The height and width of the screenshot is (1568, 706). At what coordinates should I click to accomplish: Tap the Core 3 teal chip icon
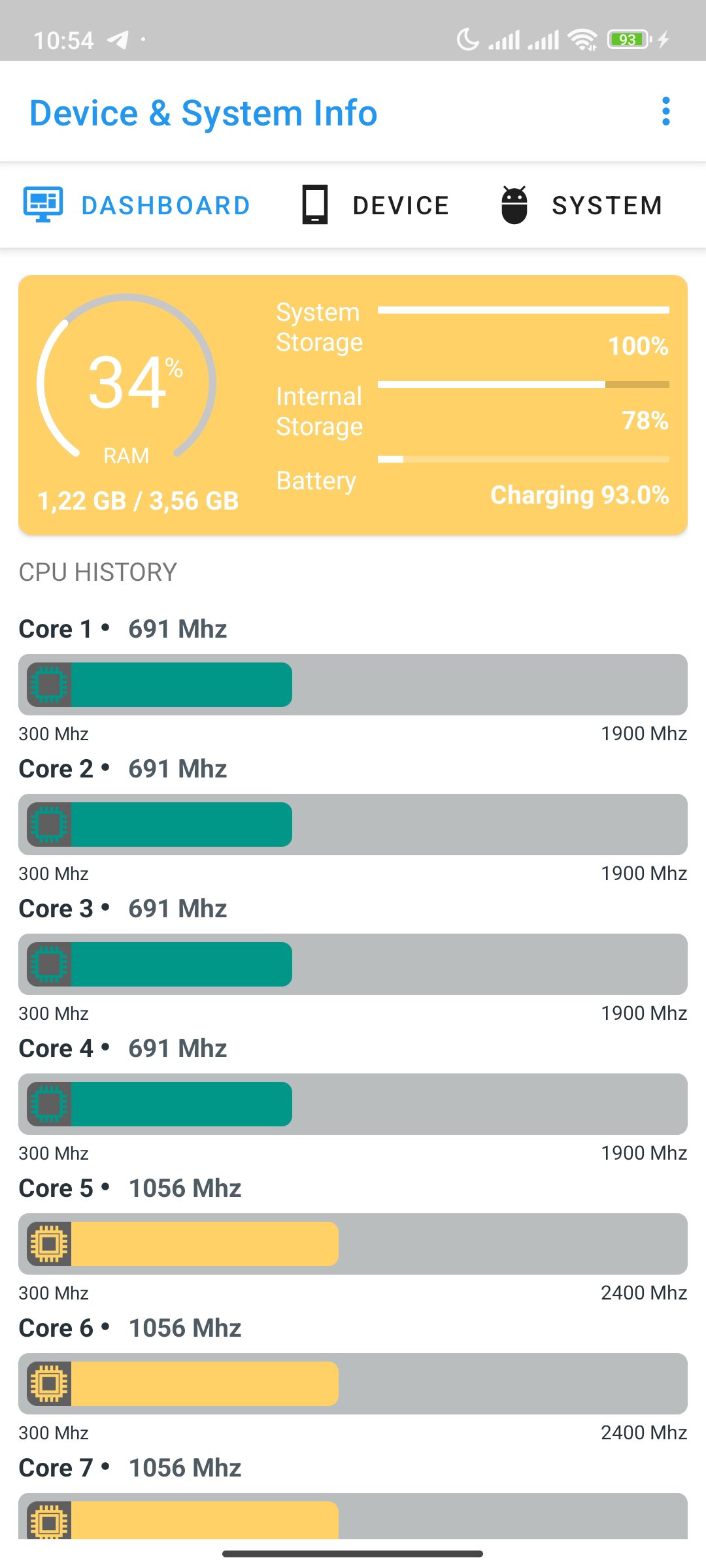(x=49, y=964)
